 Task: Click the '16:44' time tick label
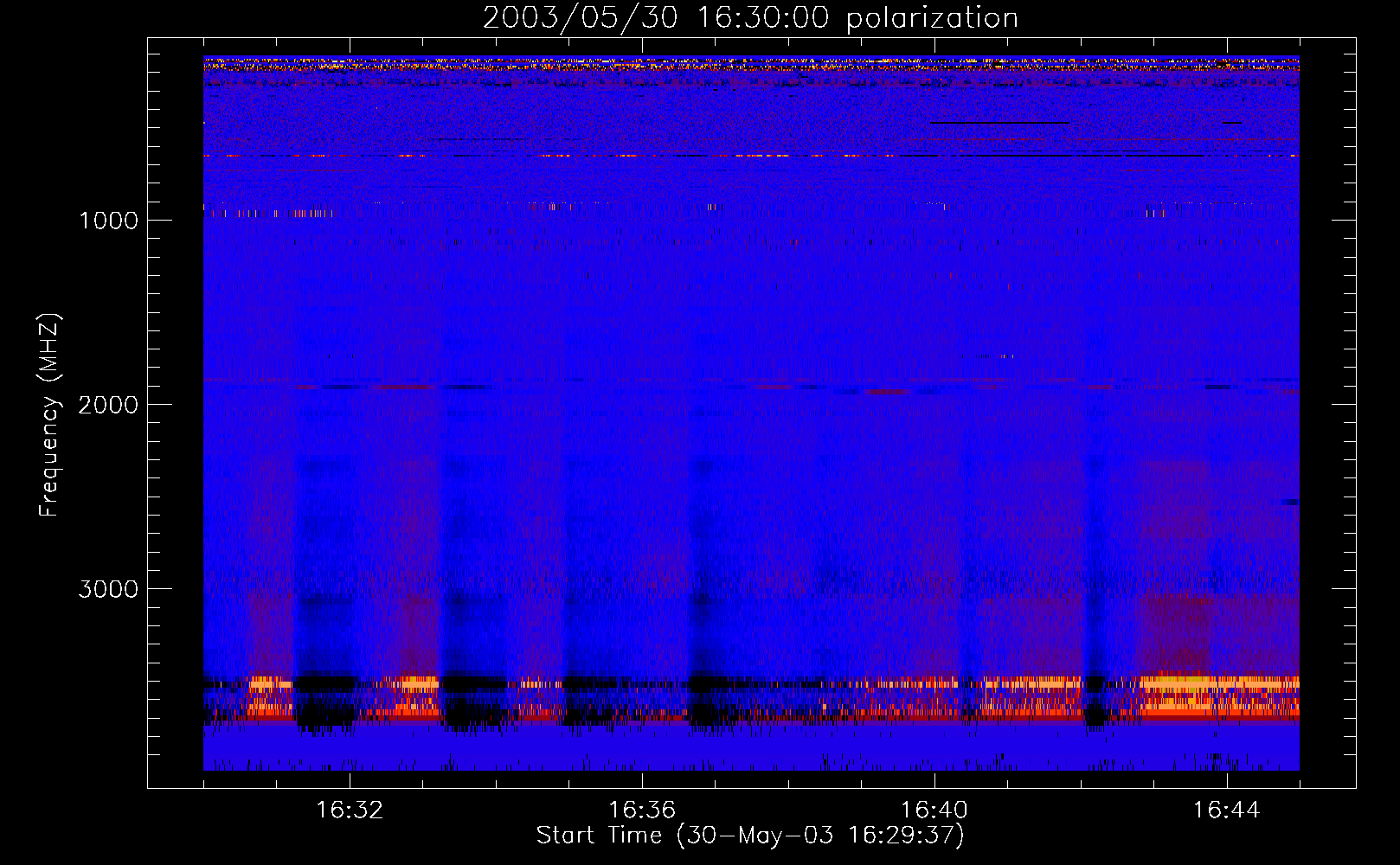coord(1227,811)
